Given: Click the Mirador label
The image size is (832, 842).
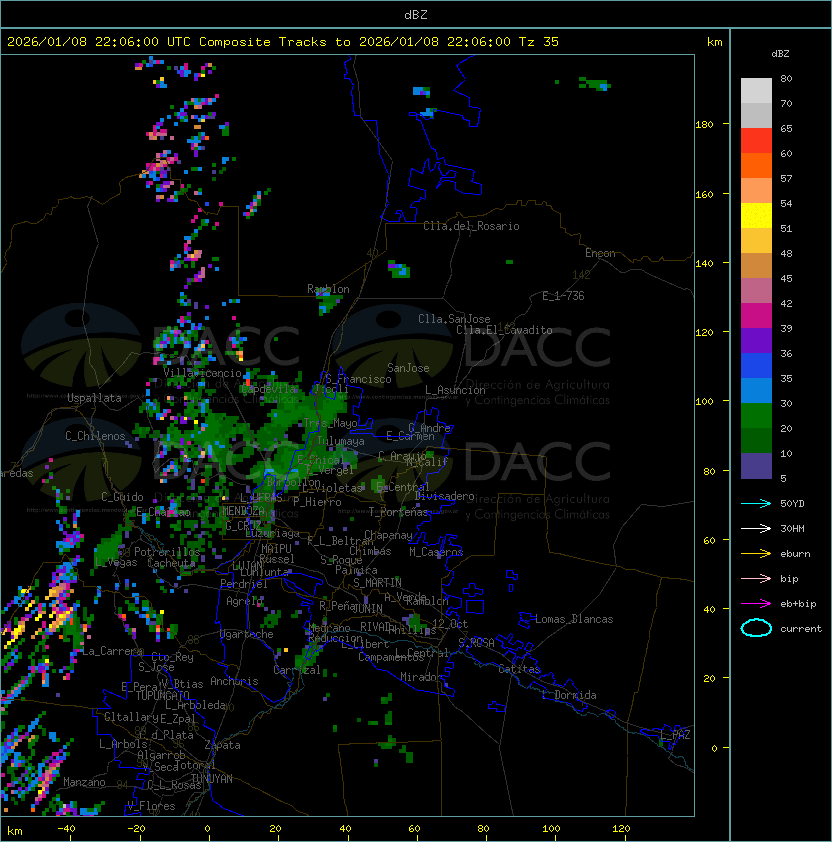Looking at the screenshot, I should pos(421,677).
